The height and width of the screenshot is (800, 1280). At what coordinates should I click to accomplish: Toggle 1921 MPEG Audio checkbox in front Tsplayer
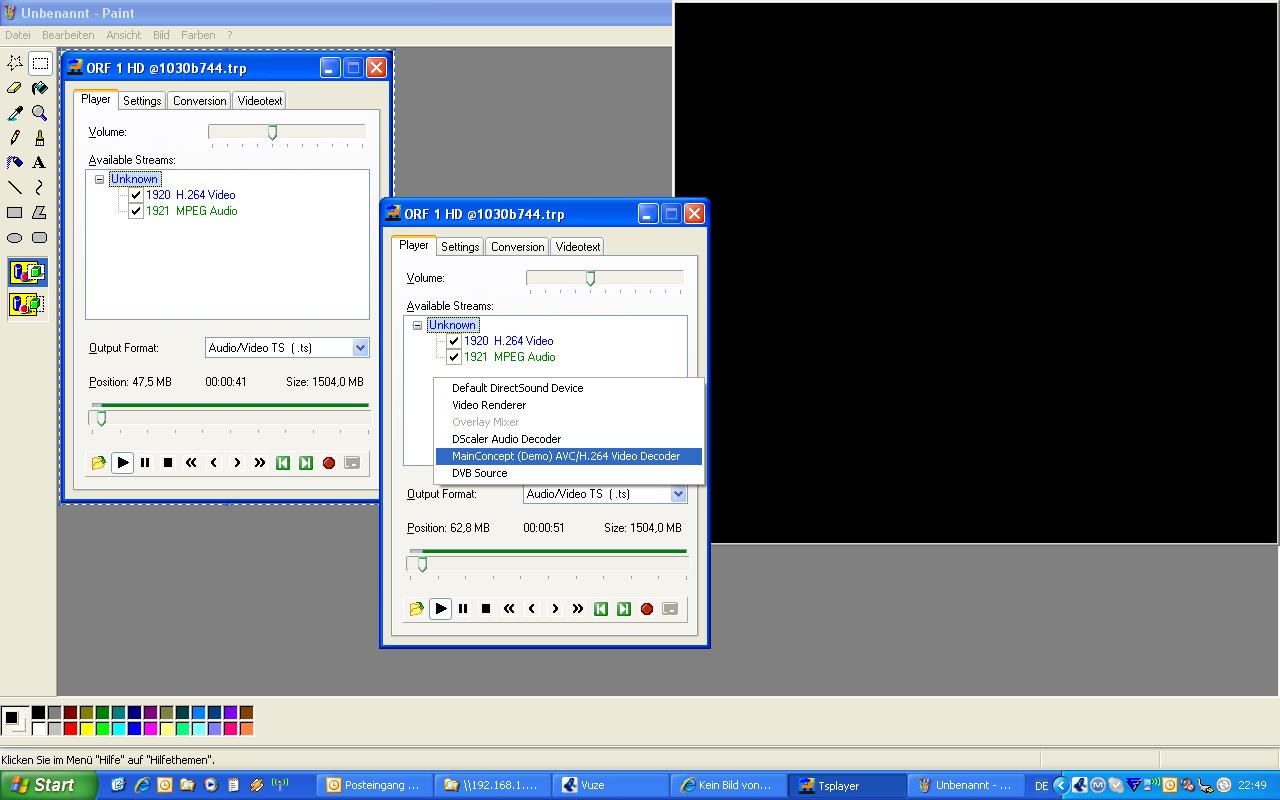point(454,357)
